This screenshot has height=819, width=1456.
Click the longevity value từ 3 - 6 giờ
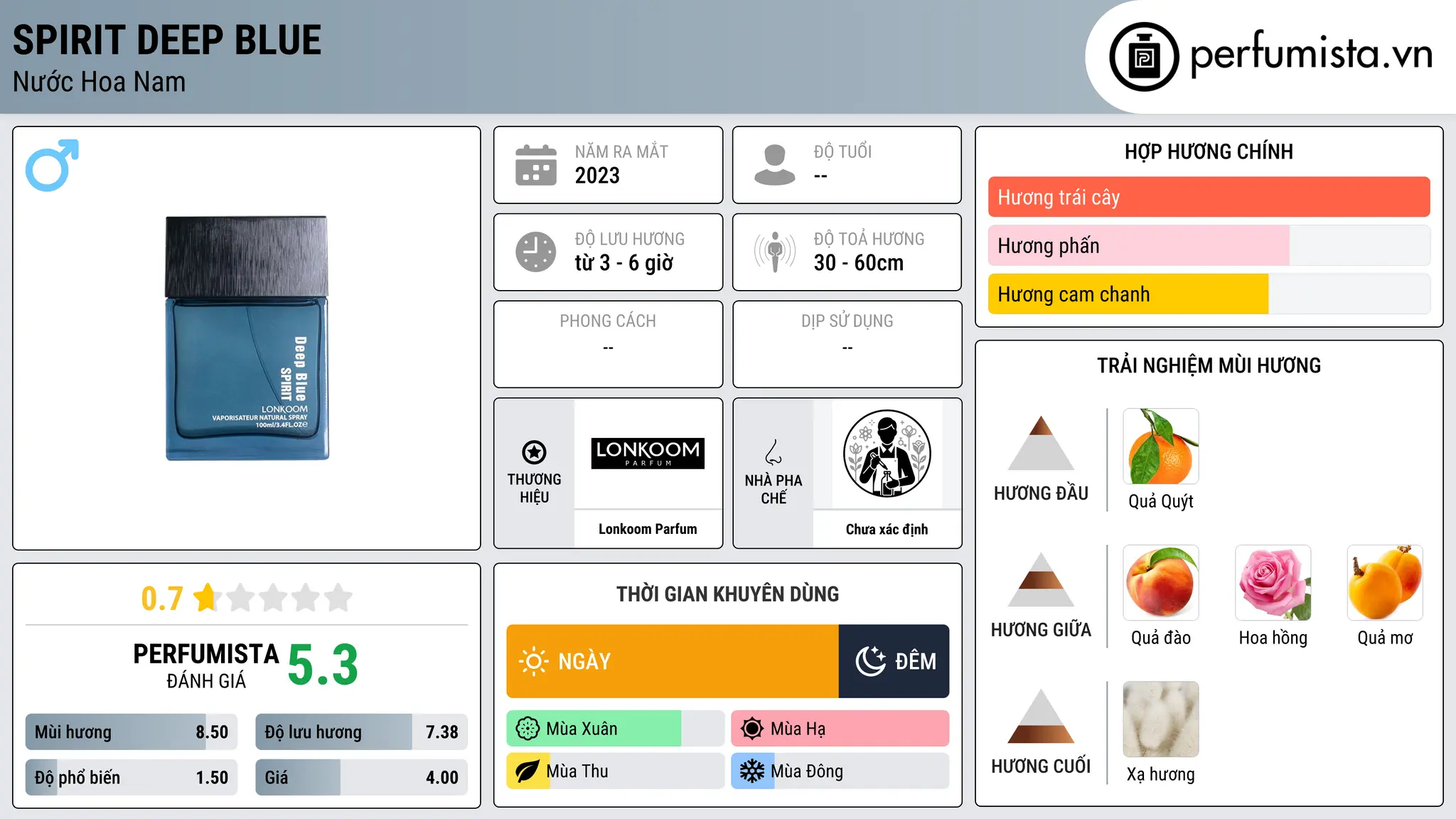point(623,262)
